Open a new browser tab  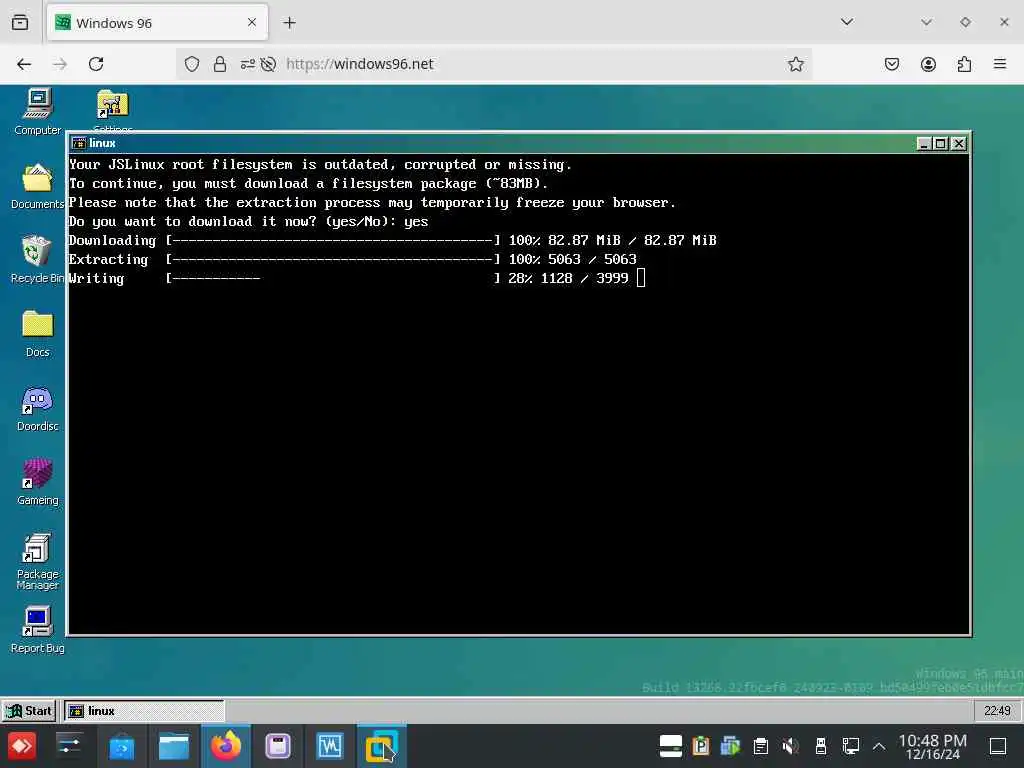(289, 23)
